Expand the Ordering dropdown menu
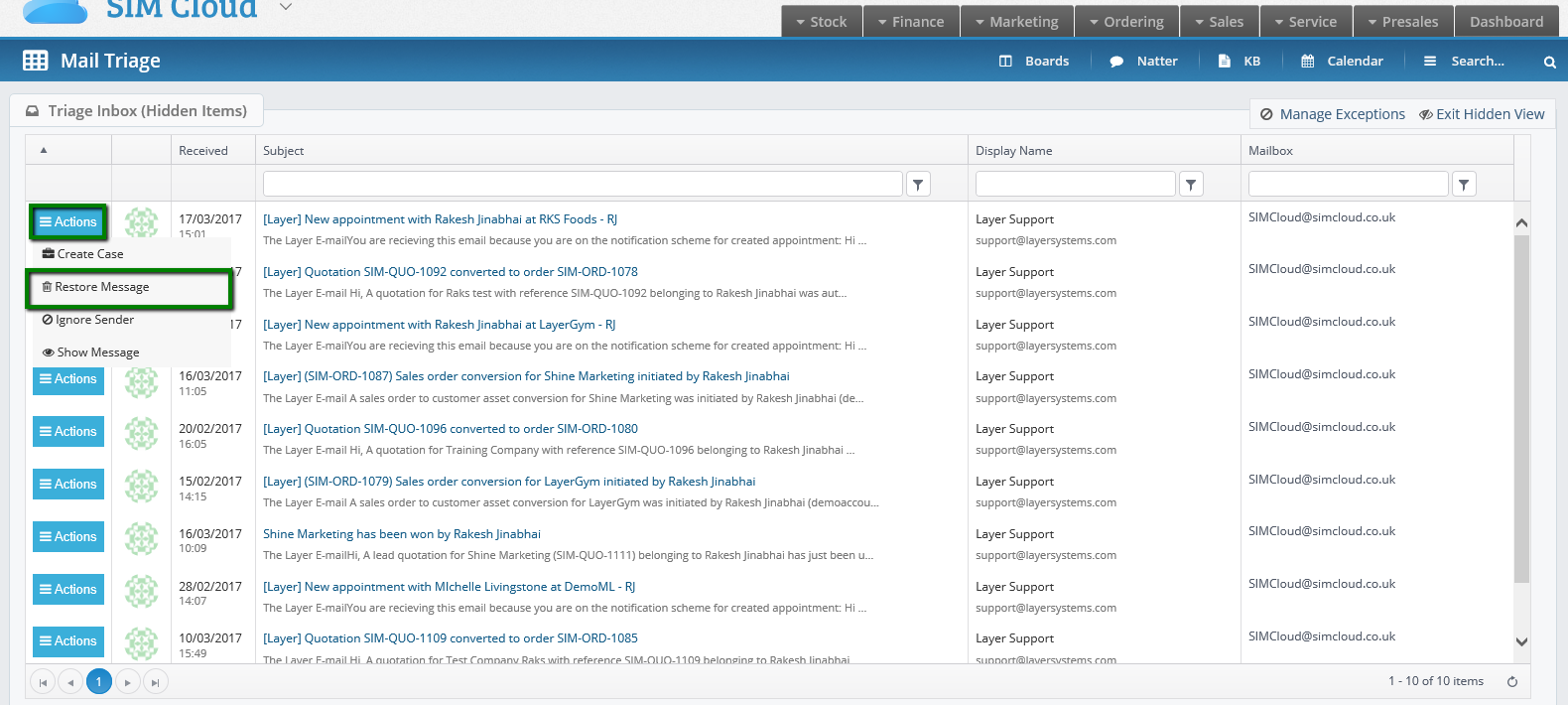1568x705 pixels. (1126, 22)
